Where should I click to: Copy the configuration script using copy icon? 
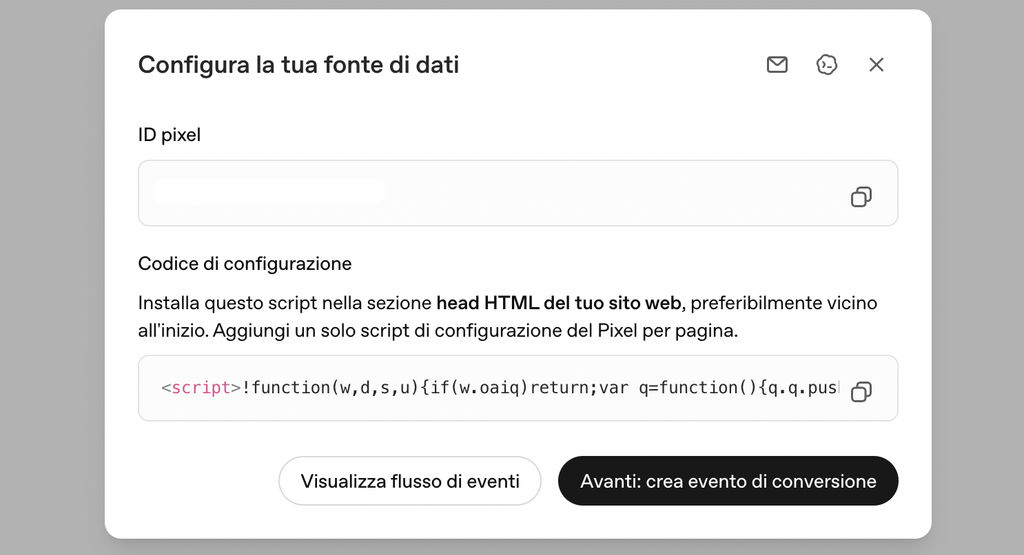coord(861,391)
